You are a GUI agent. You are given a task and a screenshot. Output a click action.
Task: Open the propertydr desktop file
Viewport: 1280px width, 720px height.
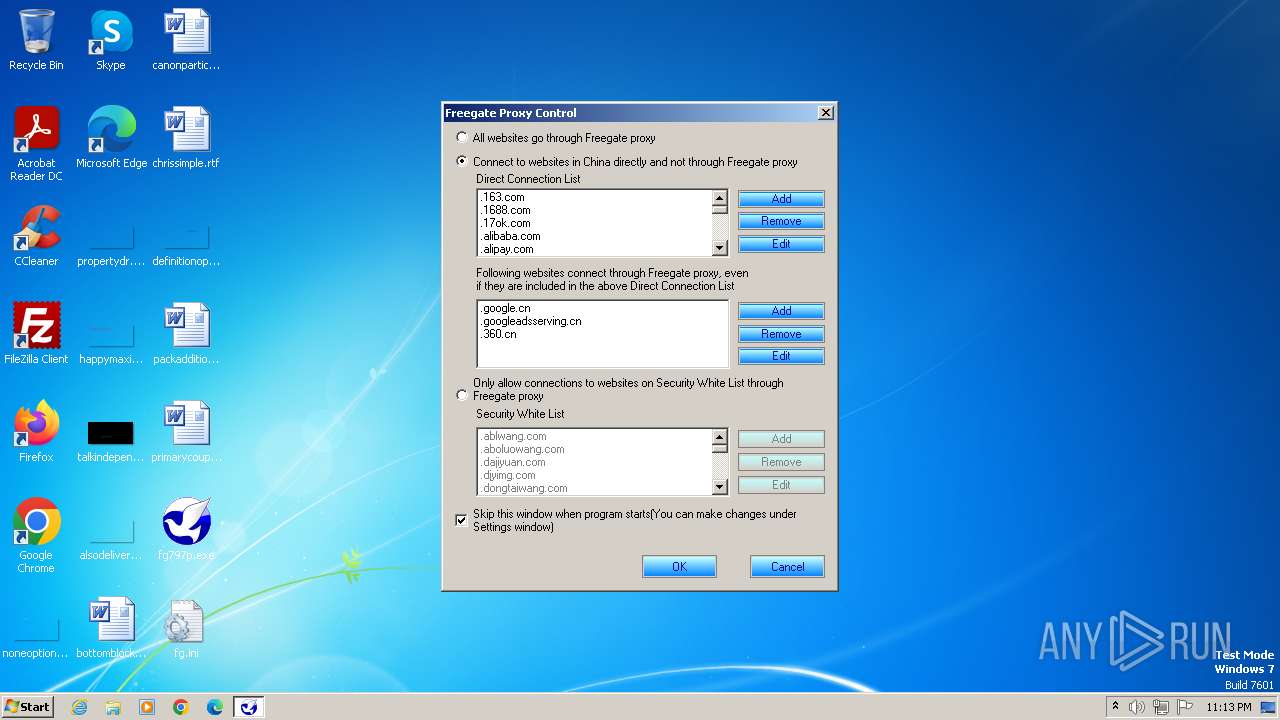[x=111, y=246]
